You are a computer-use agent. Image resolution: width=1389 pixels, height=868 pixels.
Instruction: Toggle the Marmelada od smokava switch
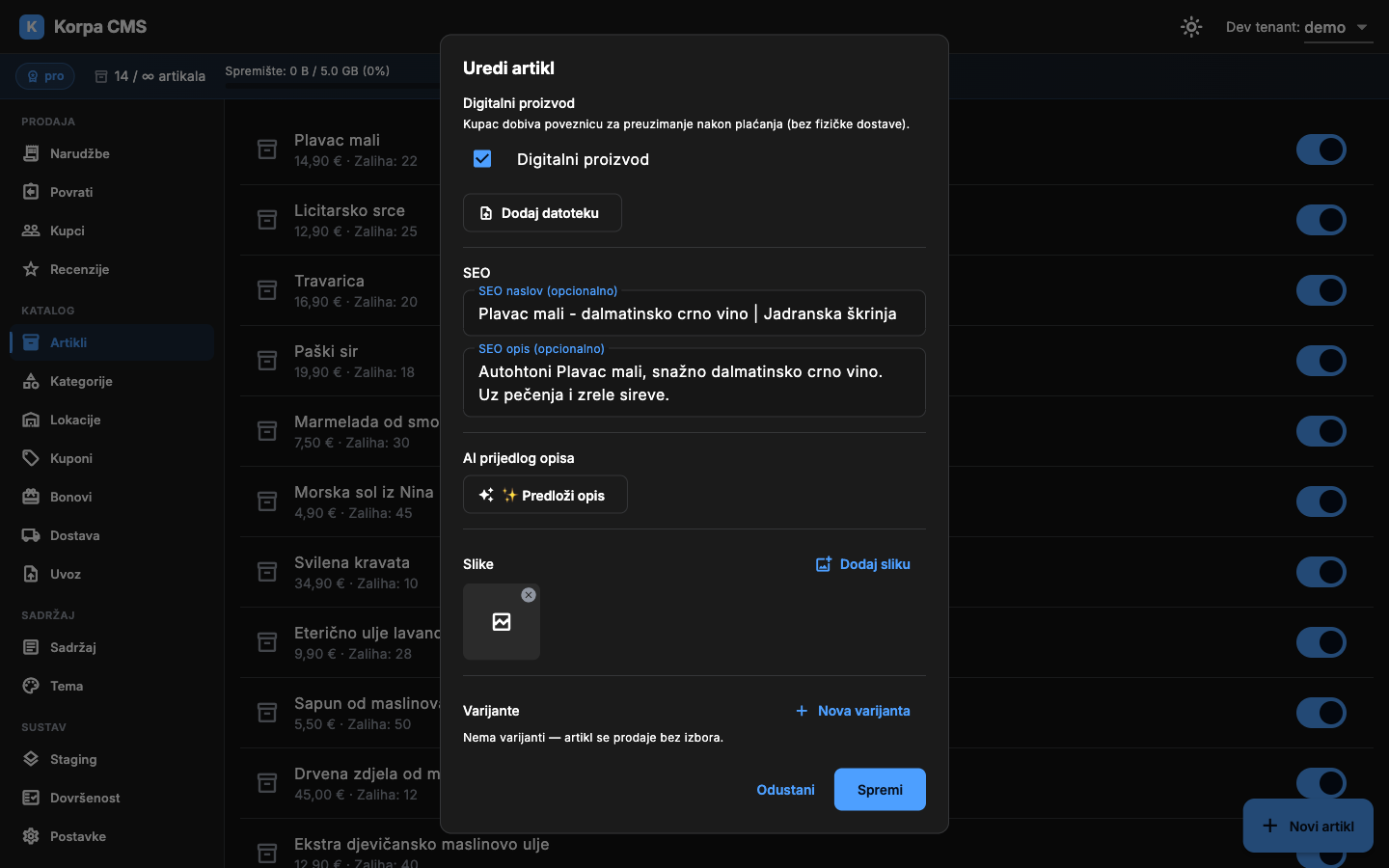pos(1321,431)
